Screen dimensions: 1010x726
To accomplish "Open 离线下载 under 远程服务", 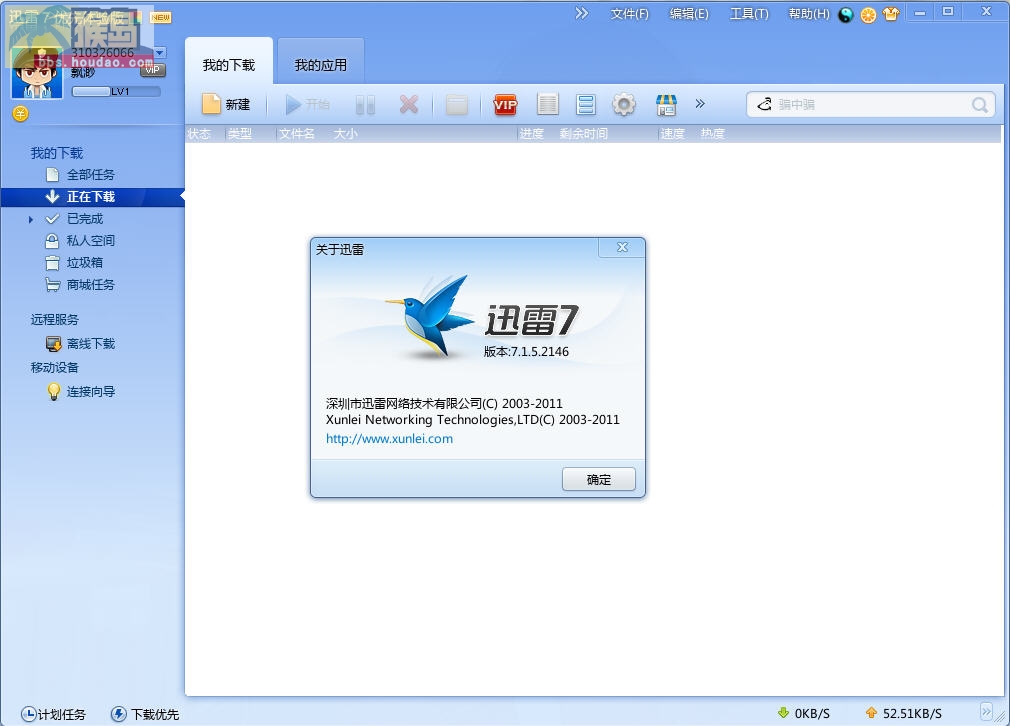I will [x=91, y=344].
